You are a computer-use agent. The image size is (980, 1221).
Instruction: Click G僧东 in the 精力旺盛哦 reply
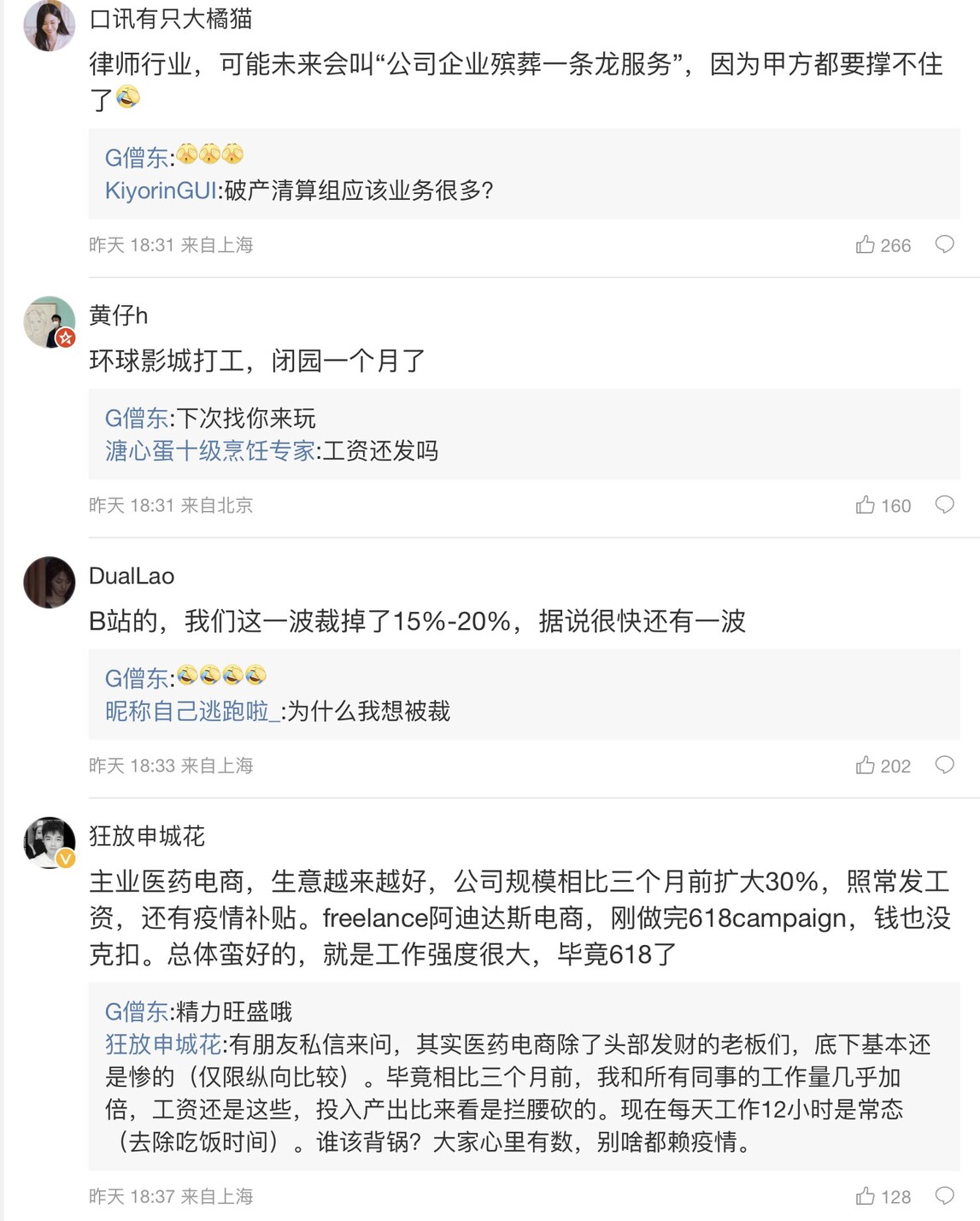[137, 1013]
